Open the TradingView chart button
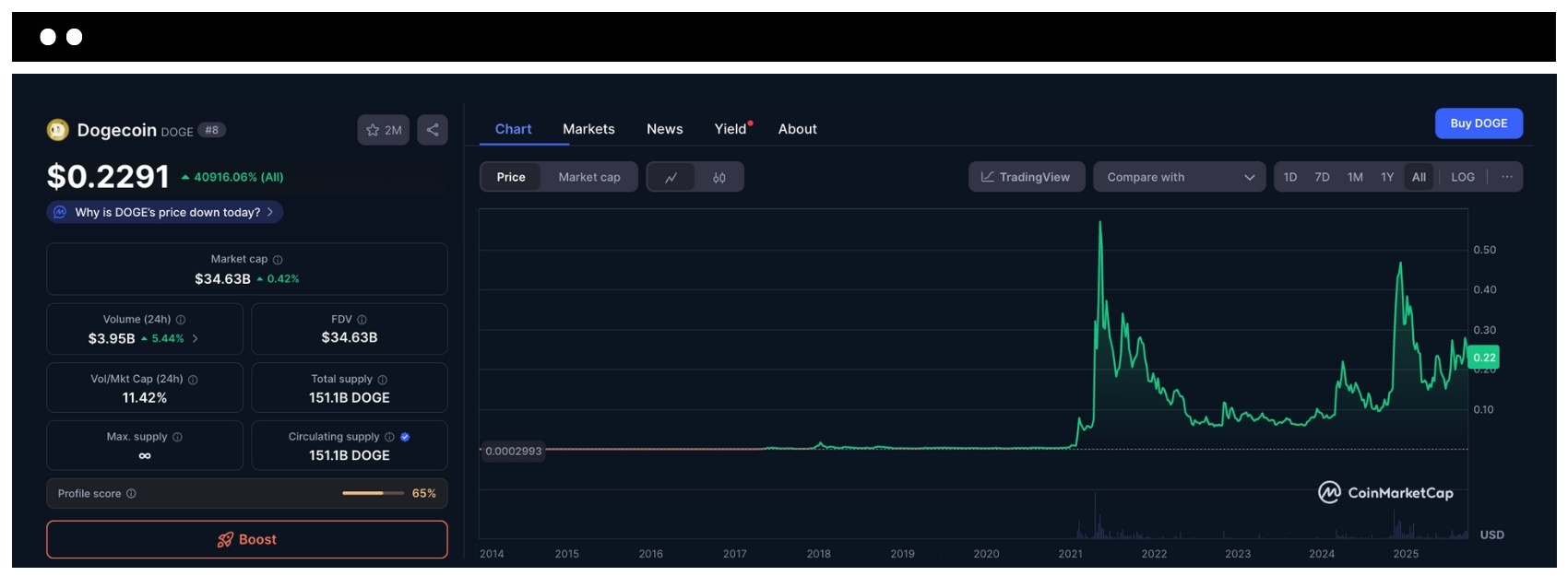 (x=1027, y=177)
